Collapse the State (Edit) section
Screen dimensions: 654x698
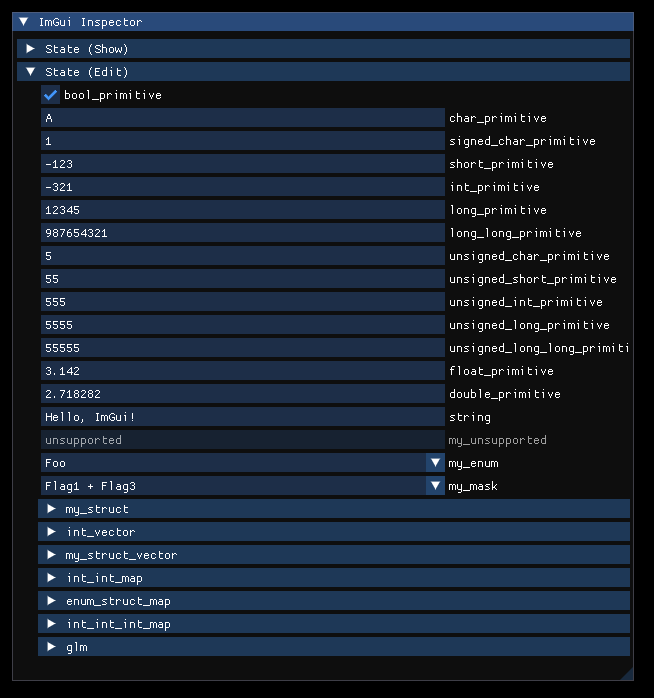coord(31,72)
